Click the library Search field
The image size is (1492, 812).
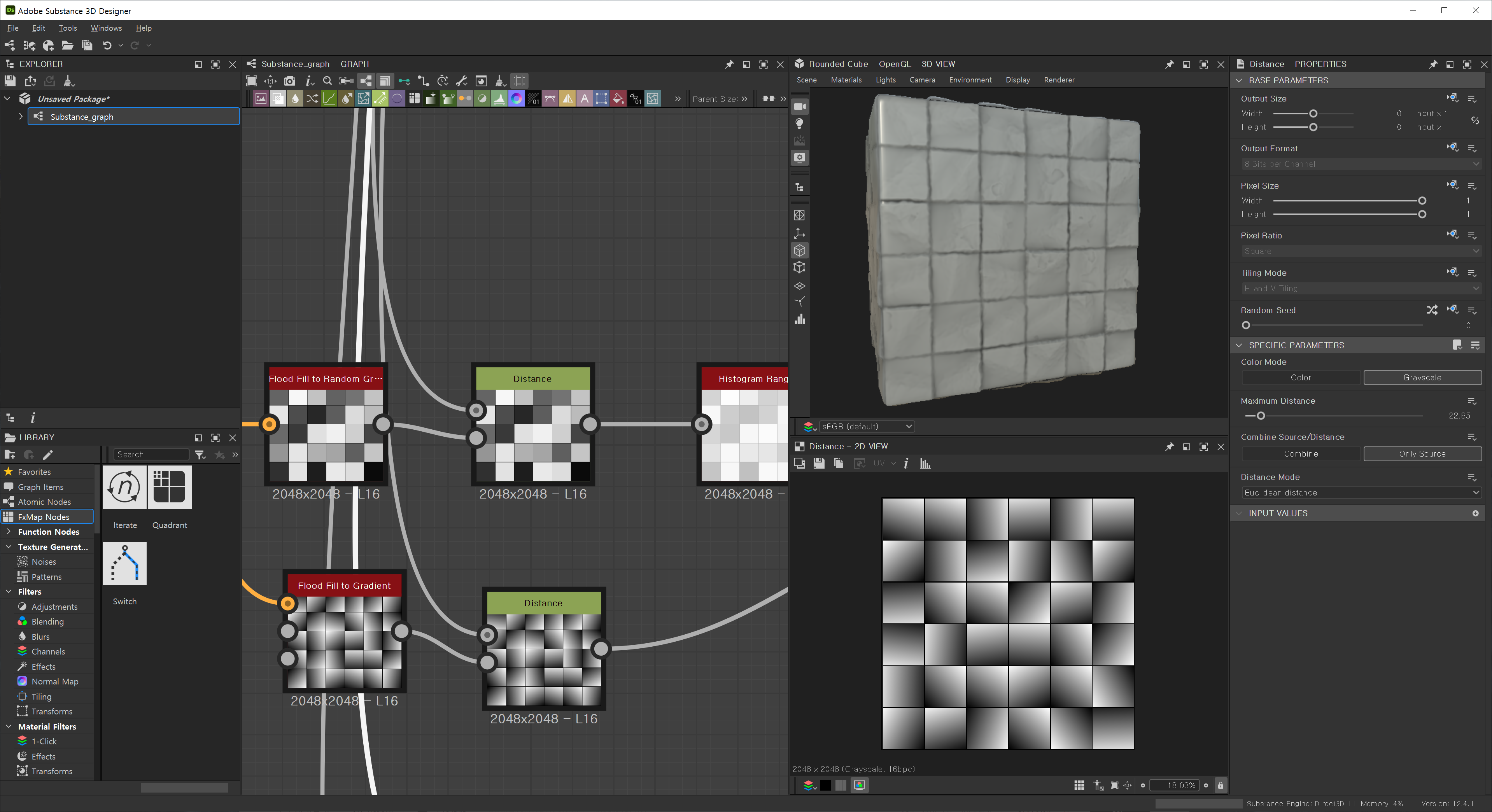pos(151,455)
